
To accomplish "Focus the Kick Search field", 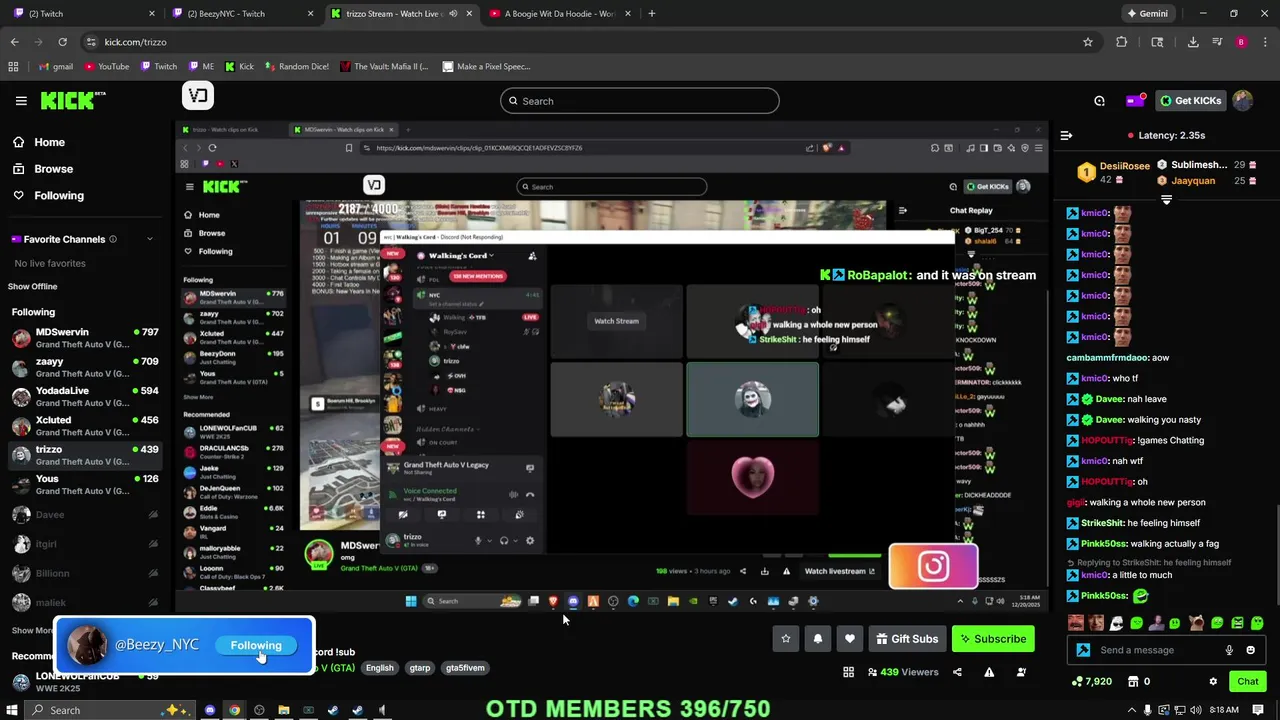I will [x=640, y=101].
